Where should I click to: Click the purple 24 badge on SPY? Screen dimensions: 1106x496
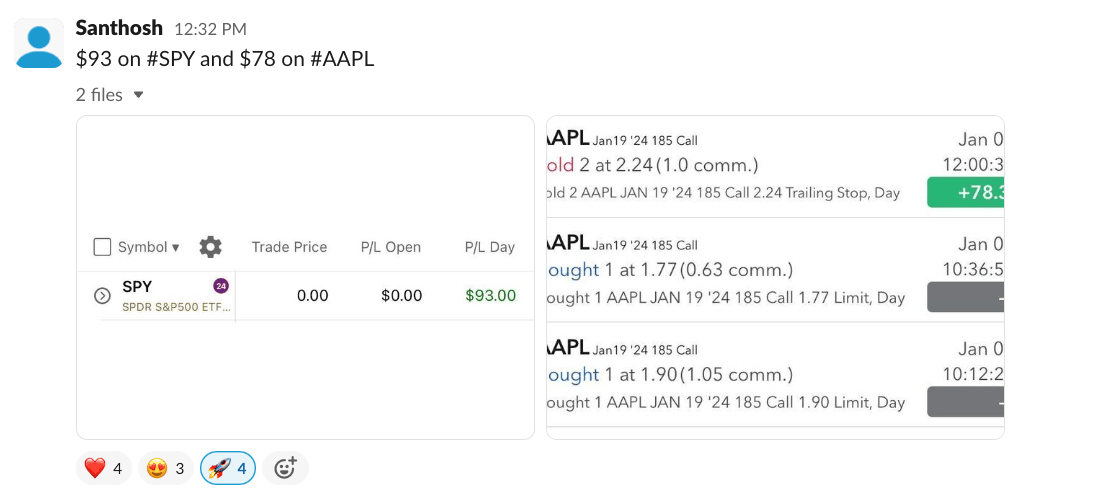point(221,286)
